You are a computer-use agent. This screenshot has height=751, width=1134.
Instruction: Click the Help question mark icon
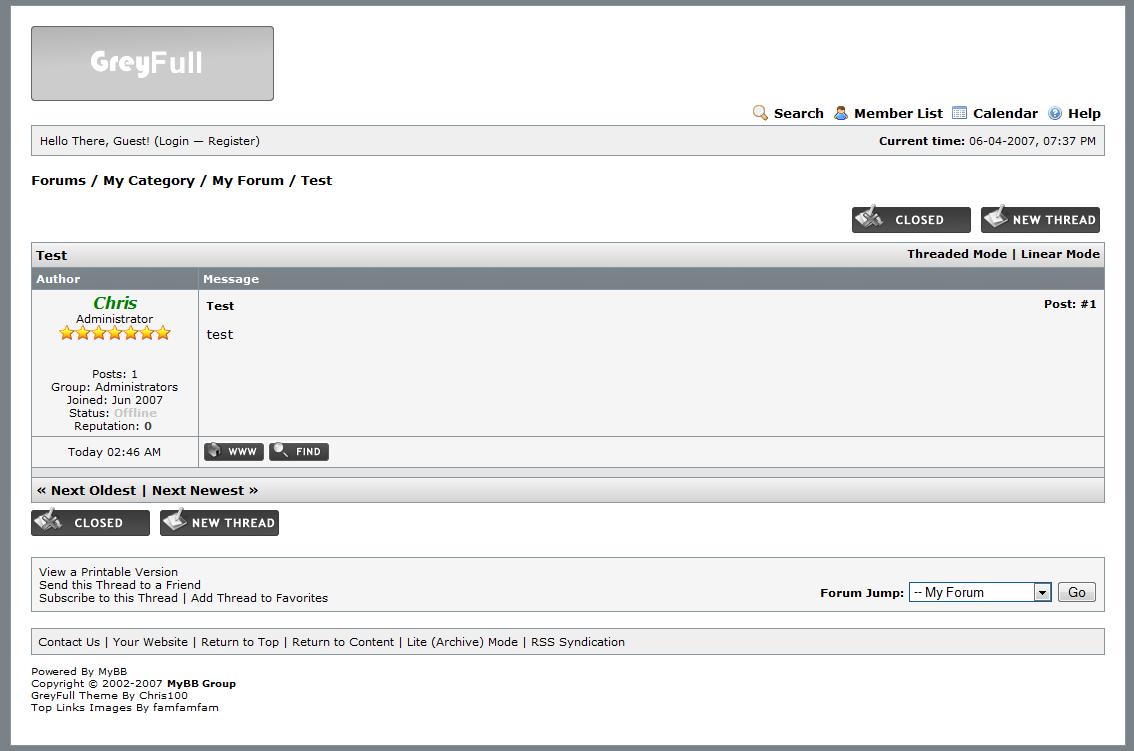(1055, 114)
